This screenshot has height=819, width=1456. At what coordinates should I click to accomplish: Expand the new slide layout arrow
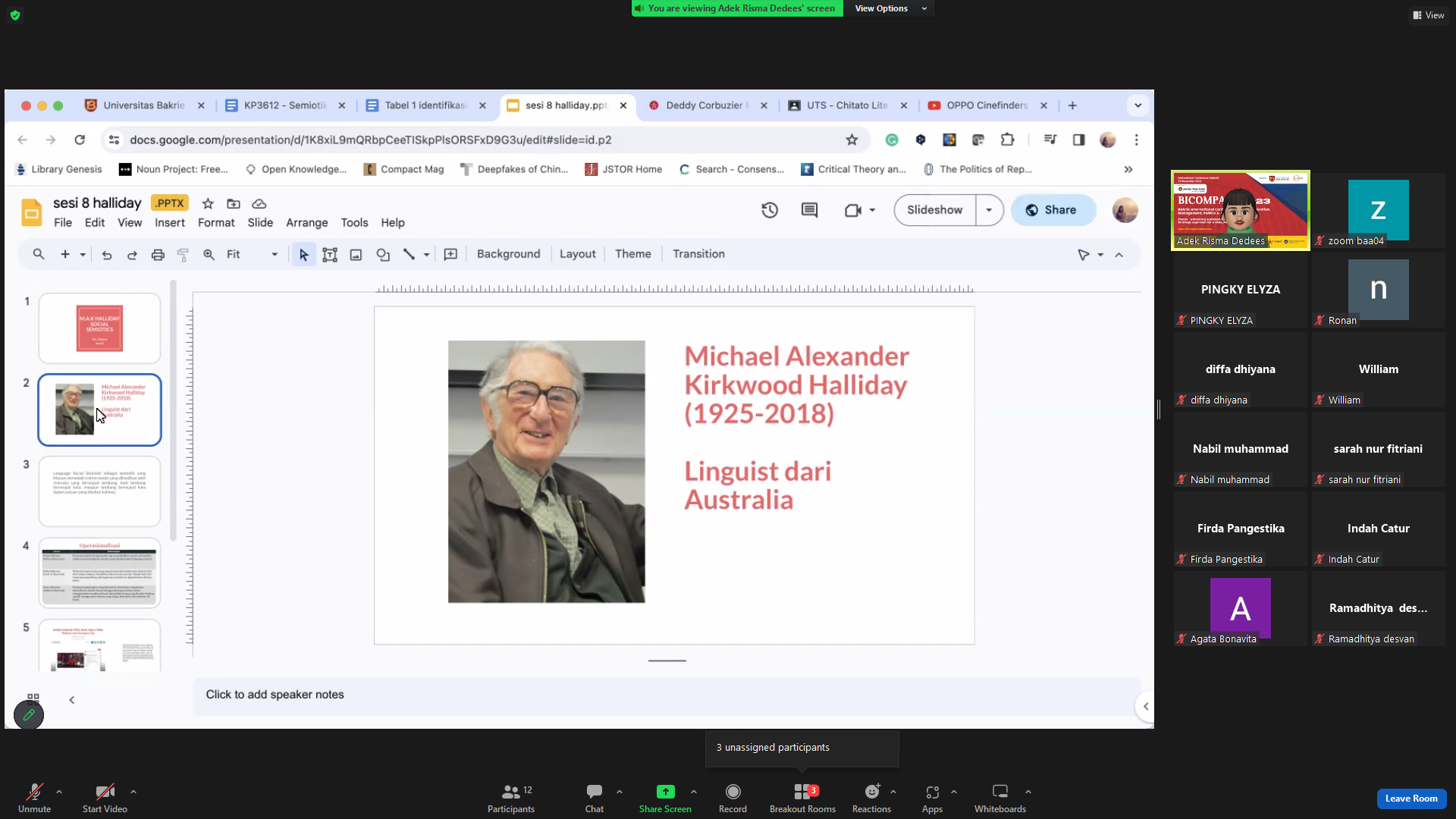[83, 255]
